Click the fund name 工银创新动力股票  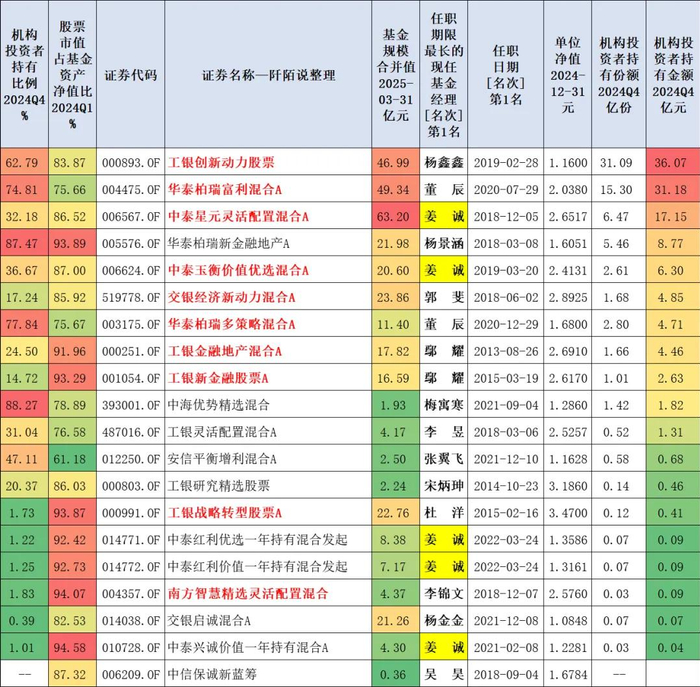click(221, 162)
